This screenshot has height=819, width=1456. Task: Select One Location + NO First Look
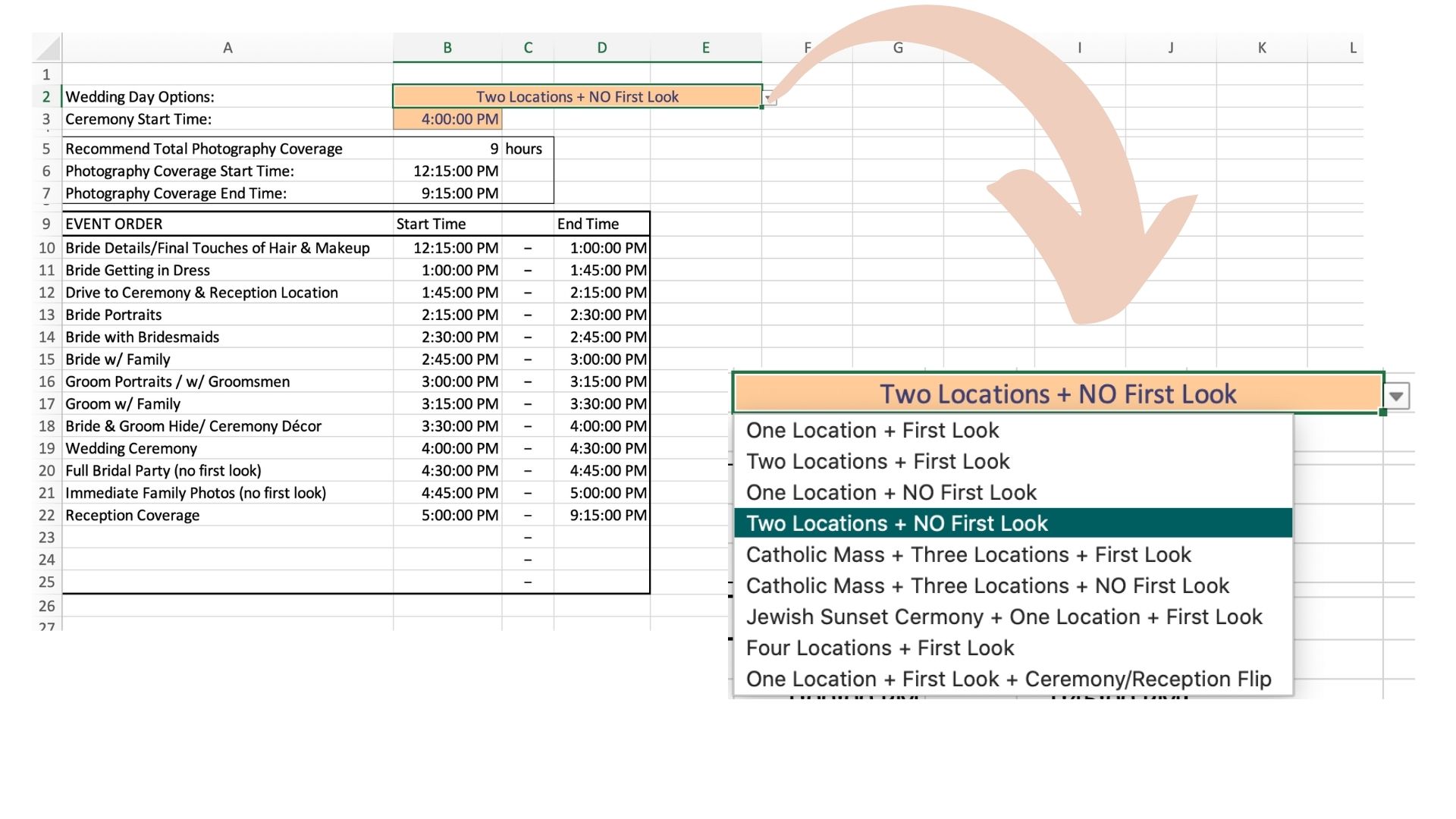click(891, 492)
